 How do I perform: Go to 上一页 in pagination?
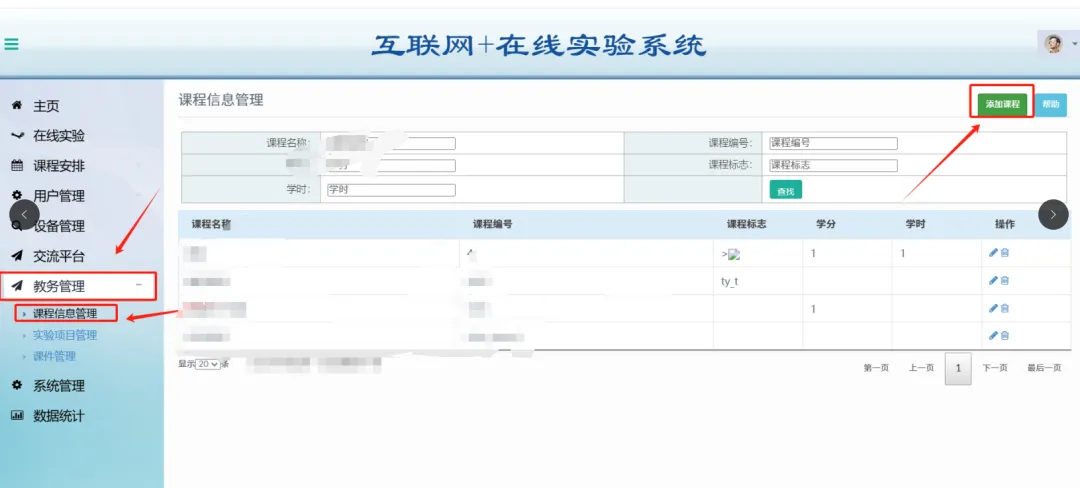pos(921,368)
